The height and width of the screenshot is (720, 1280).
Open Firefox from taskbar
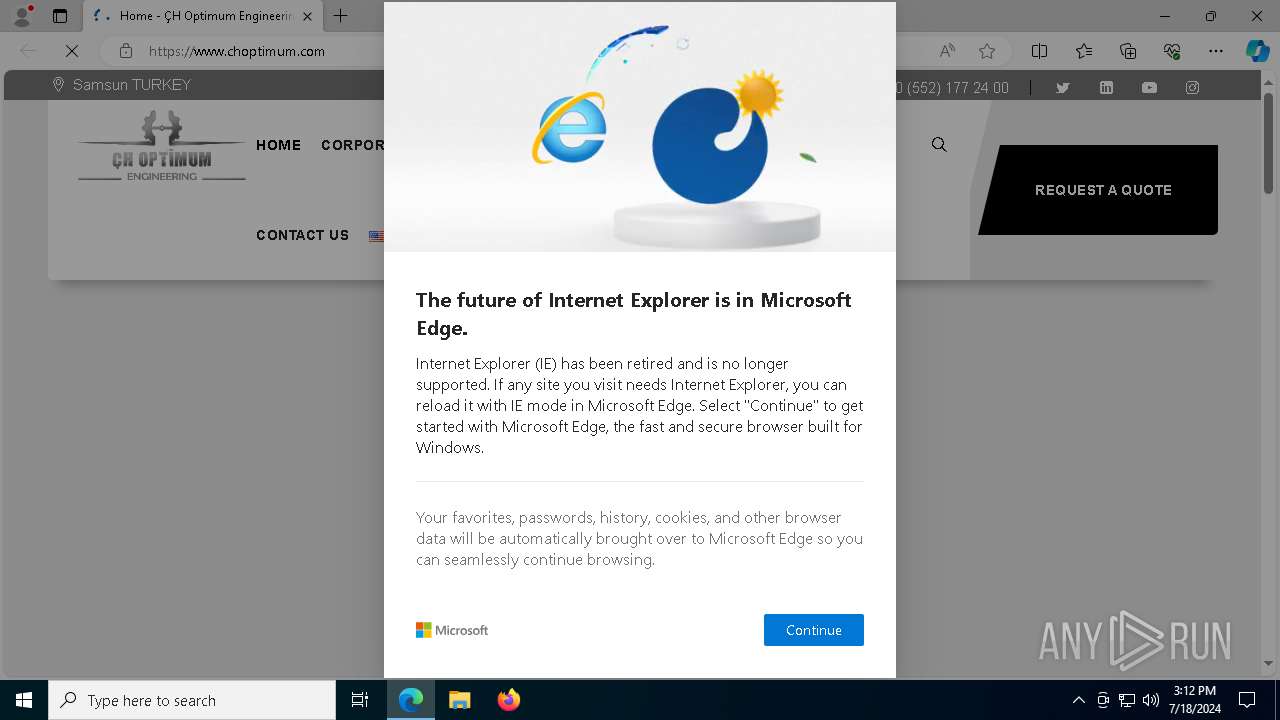point(508,700)
